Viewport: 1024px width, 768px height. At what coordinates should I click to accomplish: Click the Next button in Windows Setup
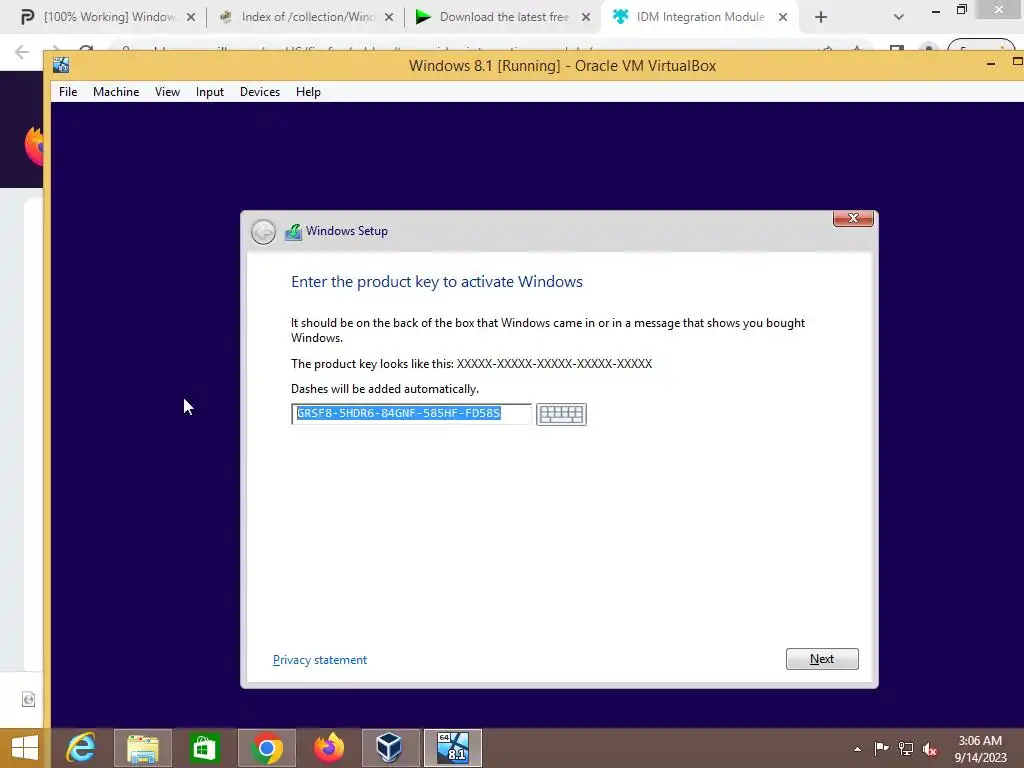pyautogui.click(x=822, y=659)
